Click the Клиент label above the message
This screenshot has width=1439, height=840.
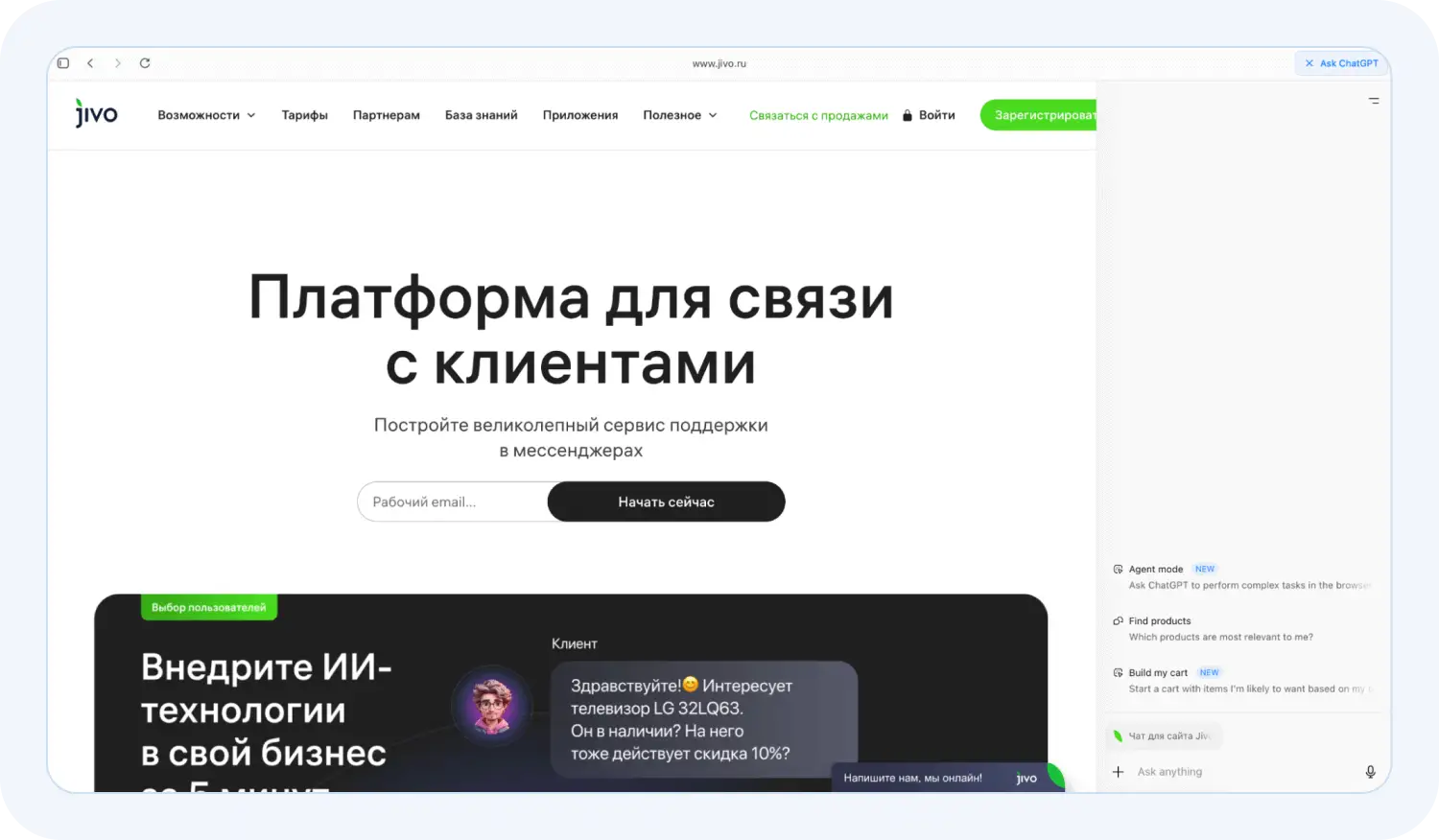[575, 643]
